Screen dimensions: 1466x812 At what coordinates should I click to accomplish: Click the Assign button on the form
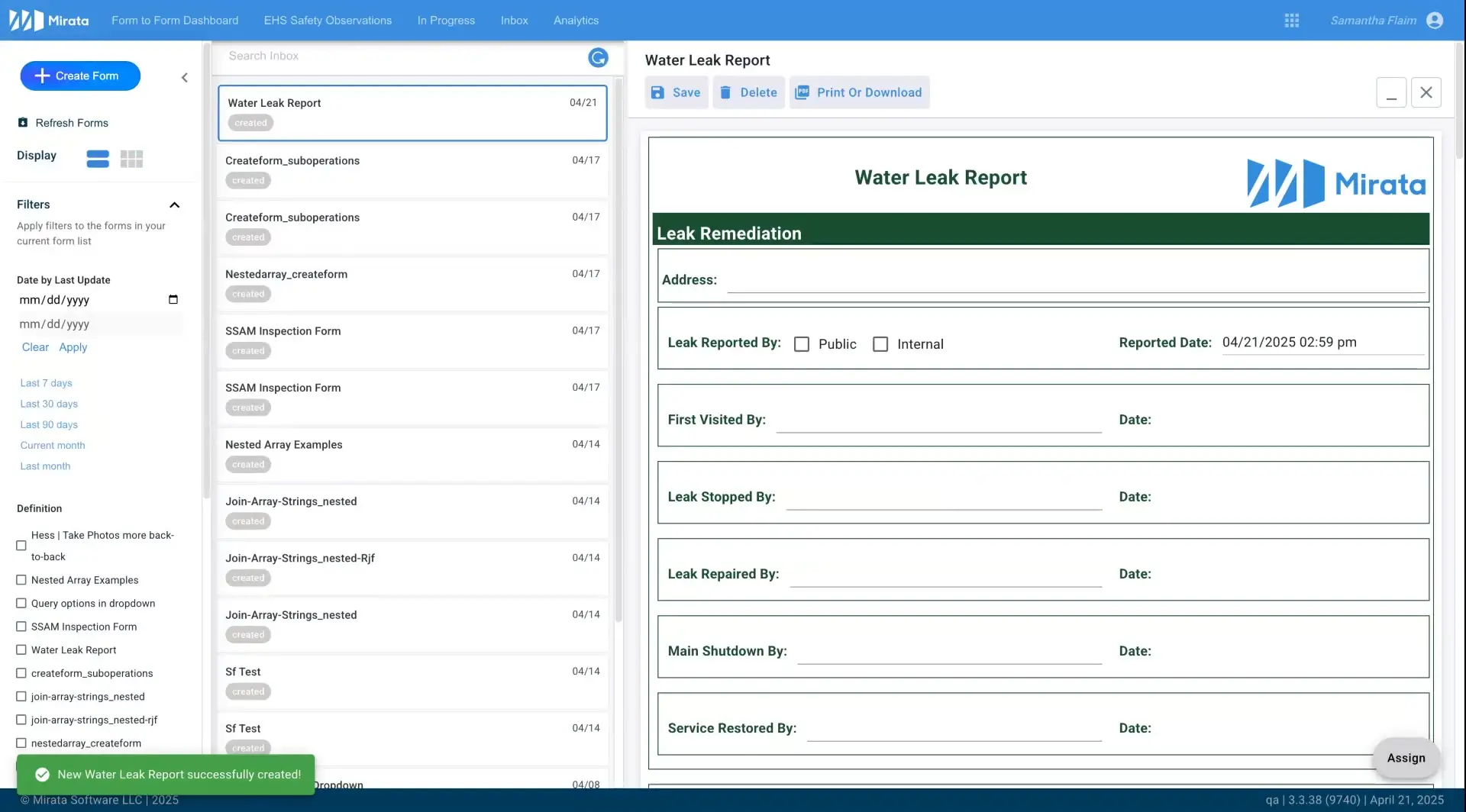click(x=1406, y=758)
